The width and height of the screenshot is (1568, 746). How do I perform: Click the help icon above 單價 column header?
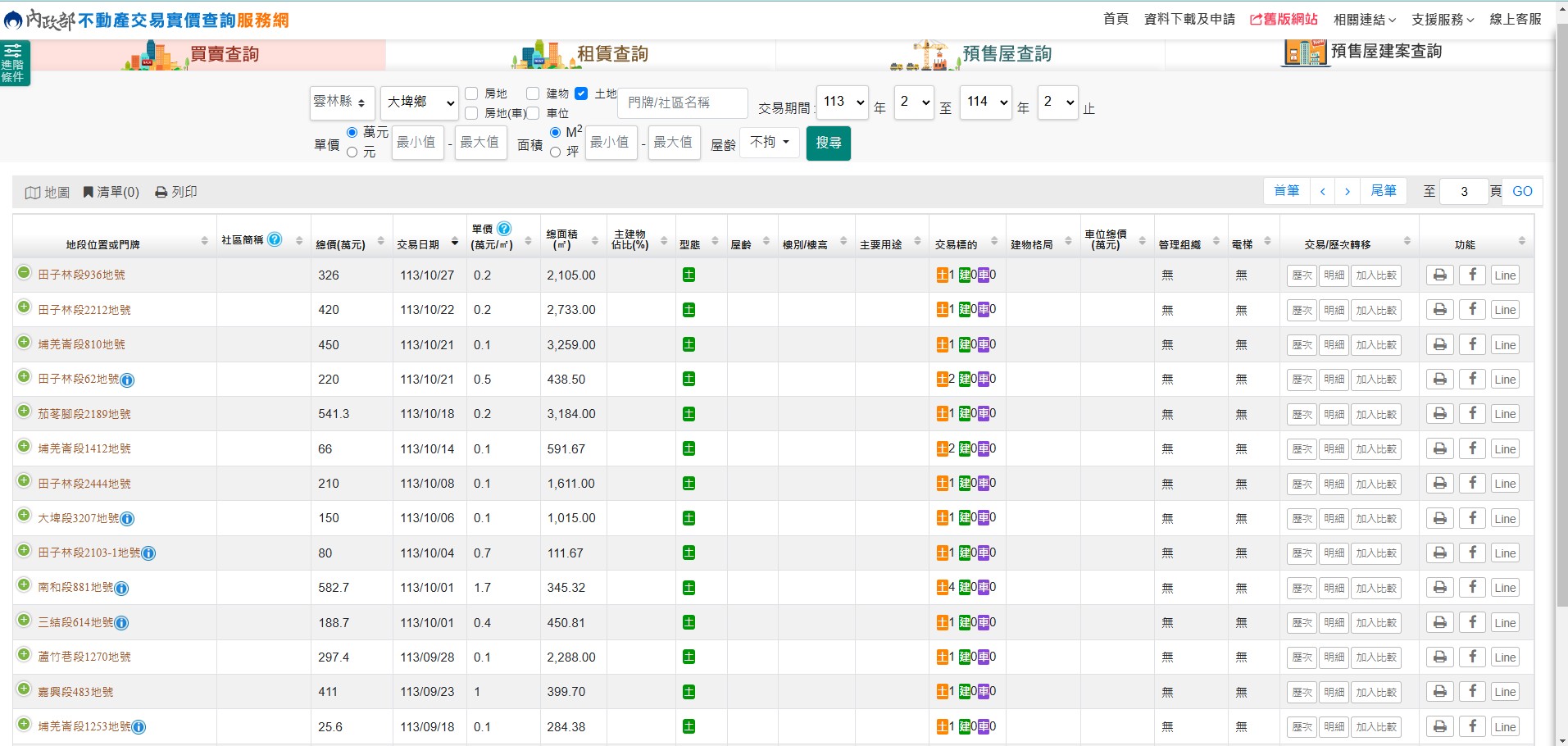click(504, 229)
